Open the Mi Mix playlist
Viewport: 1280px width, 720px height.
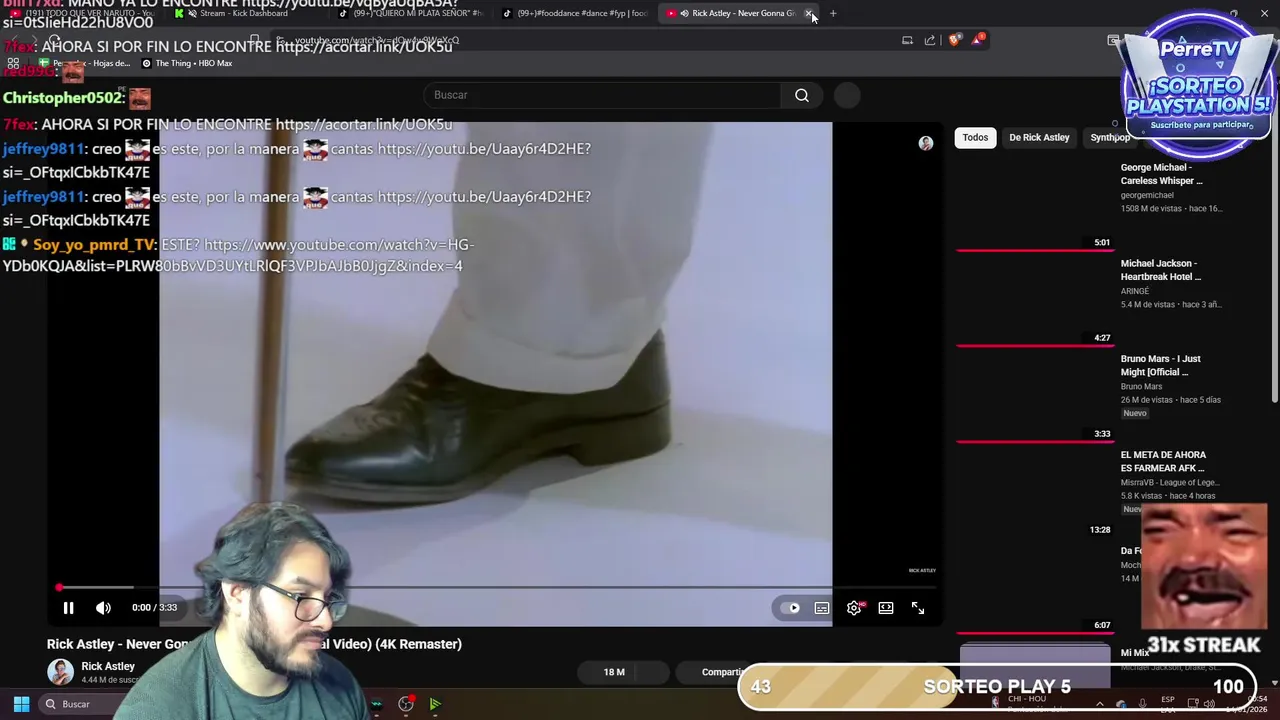pos(1134,653)
